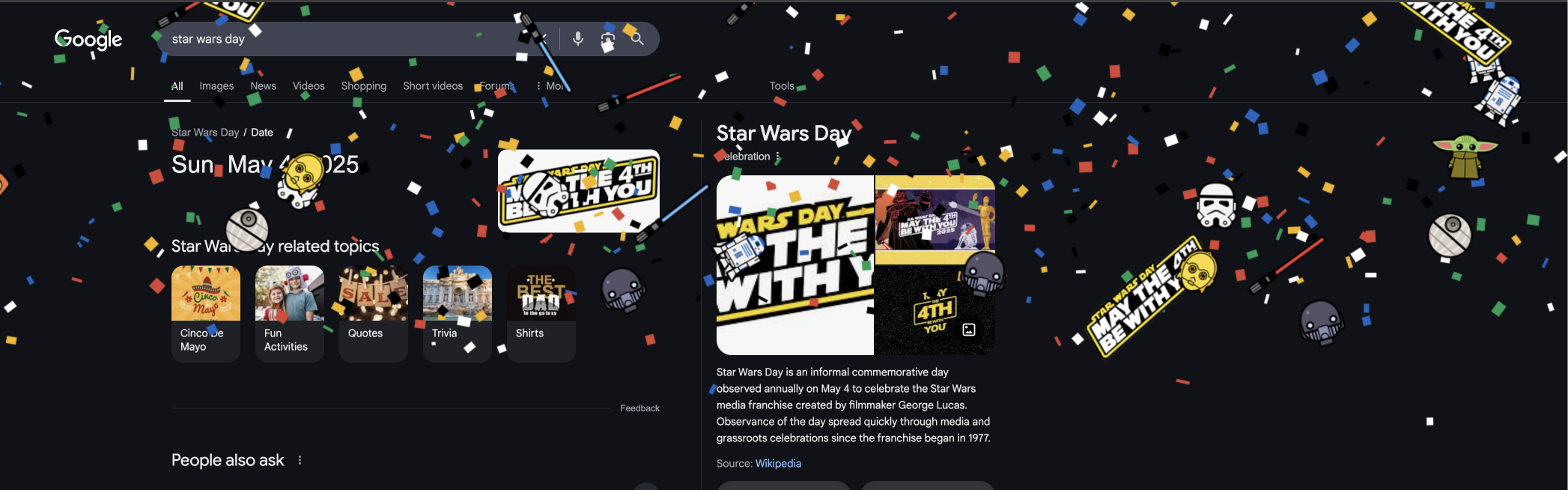1568x490 pixels.
Task: Open Google Lens image search icon
Action: point(607,39)
